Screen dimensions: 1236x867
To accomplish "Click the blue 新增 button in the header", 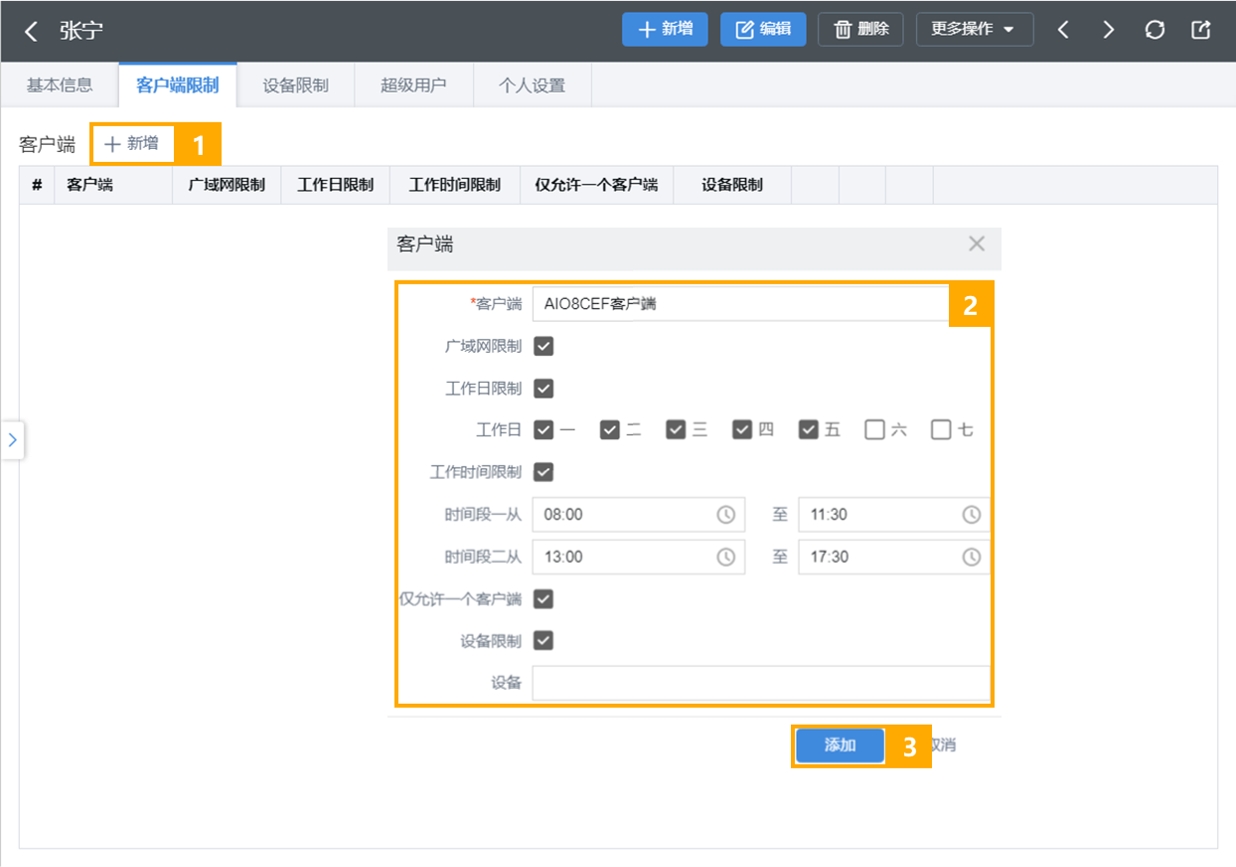I will click(665, 29).
